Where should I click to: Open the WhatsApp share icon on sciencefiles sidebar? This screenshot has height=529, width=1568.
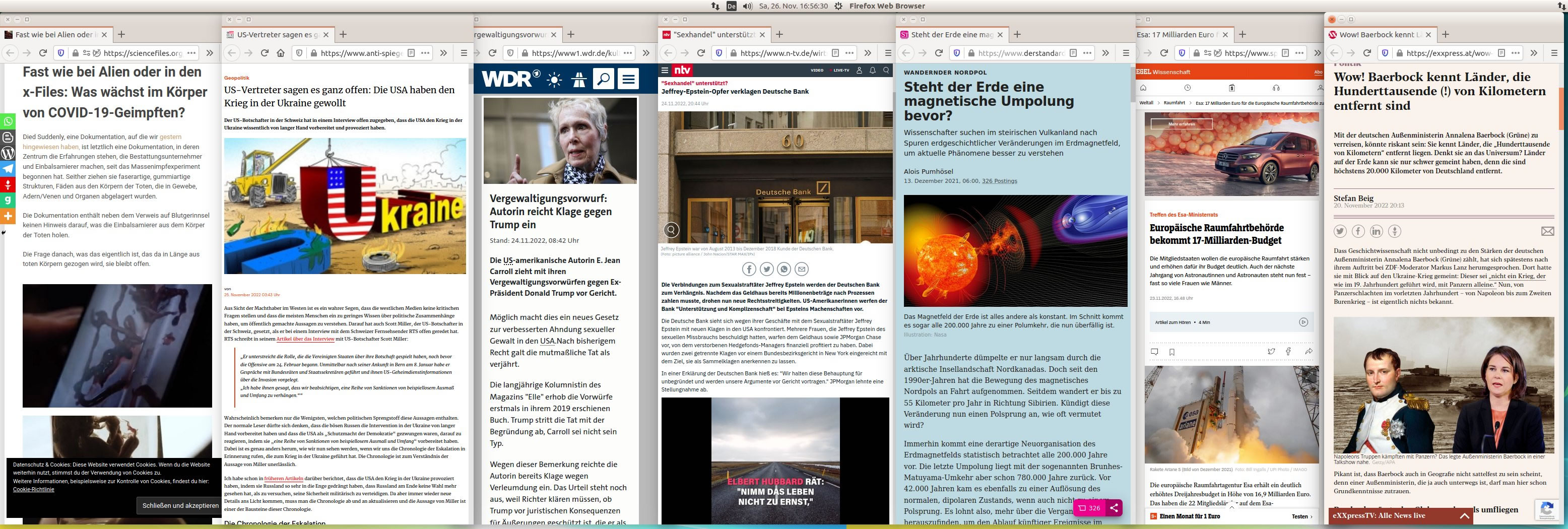[8, 121]
